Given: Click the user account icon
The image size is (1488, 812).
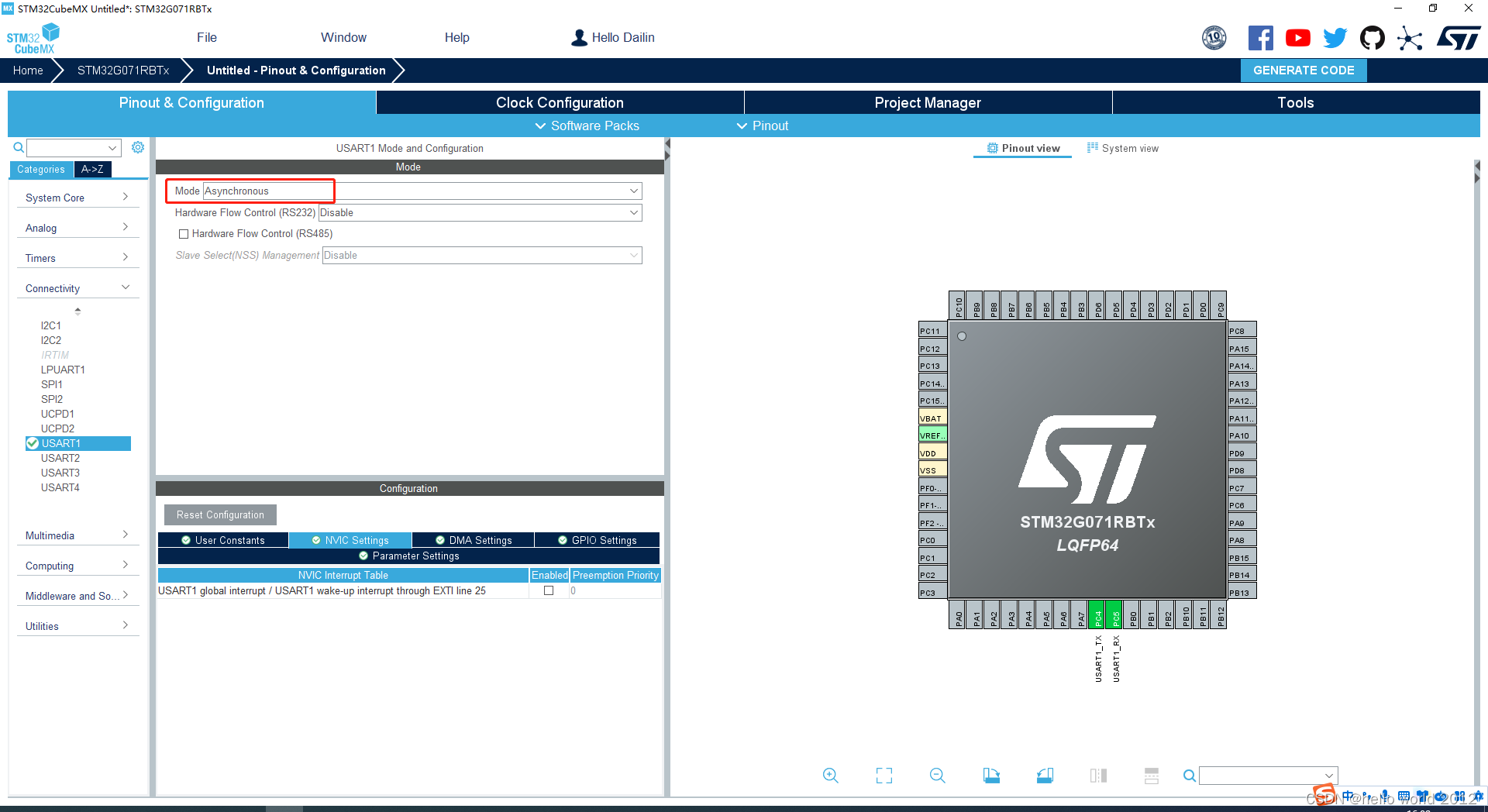Looking at the screenshot, I should click(579, 37).
